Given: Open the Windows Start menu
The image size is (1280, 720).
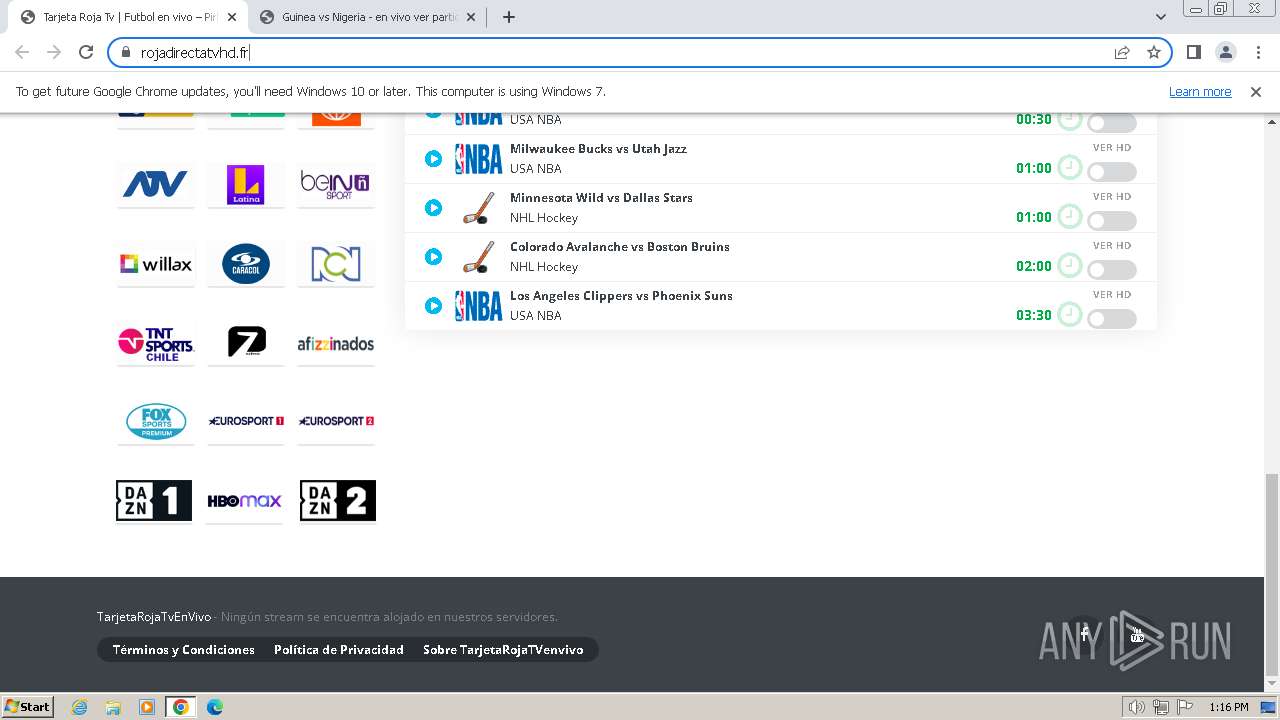Looking at the screenshot, I should pos(28,706).
